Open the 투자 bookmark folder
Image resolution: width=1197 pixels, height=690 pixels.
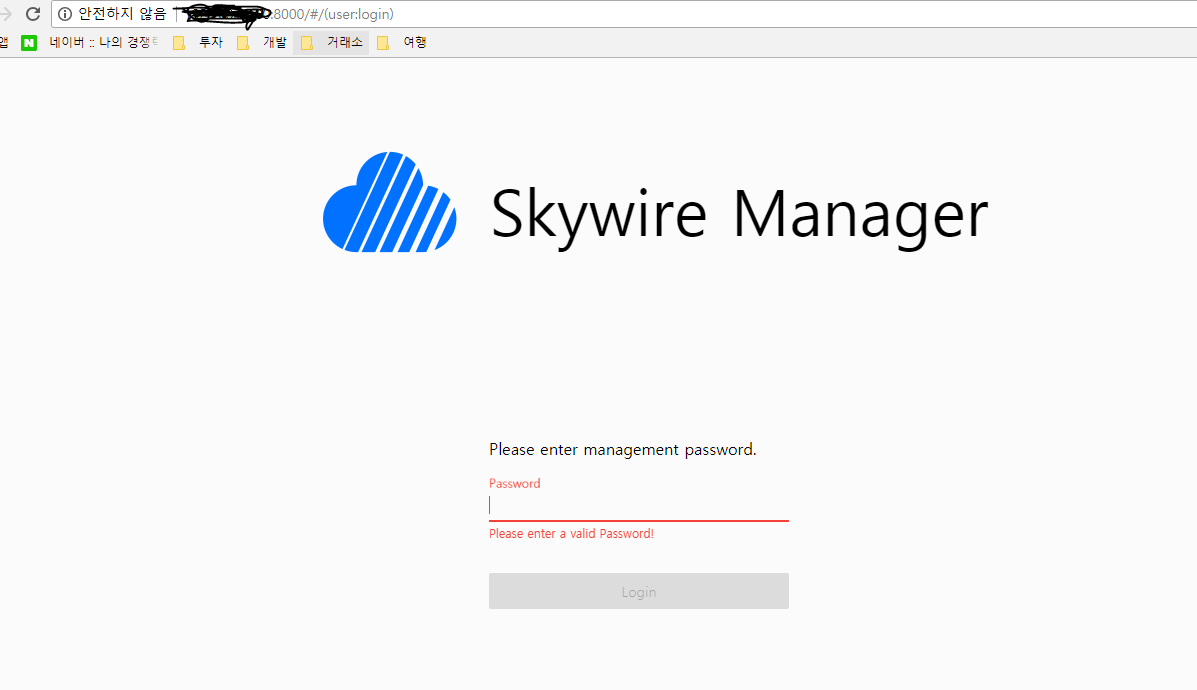(x=198, y=42)
